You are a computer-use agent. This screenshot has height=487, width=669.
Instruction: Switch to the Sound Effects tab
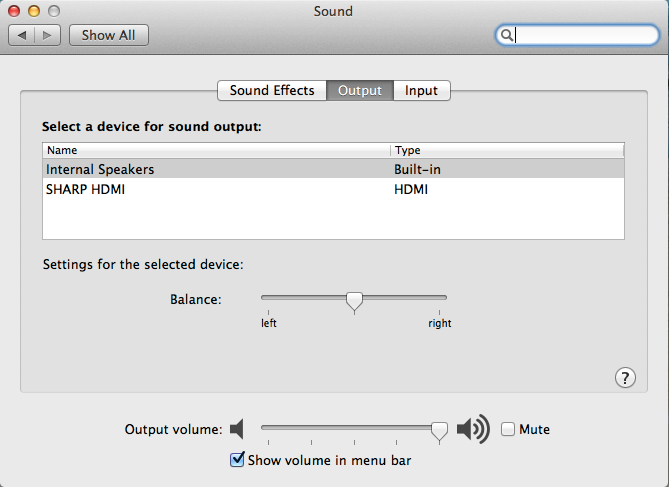tap(272, 90)
